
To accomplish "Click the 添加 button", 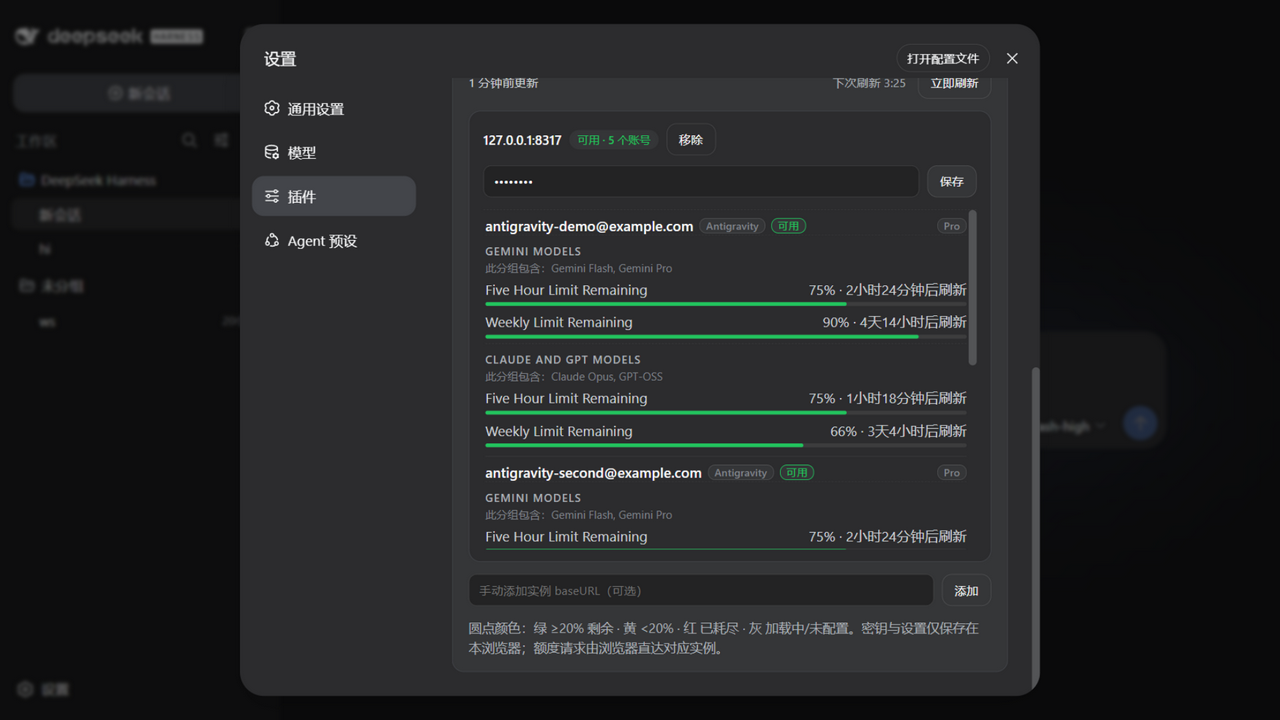I will [966, 590].
